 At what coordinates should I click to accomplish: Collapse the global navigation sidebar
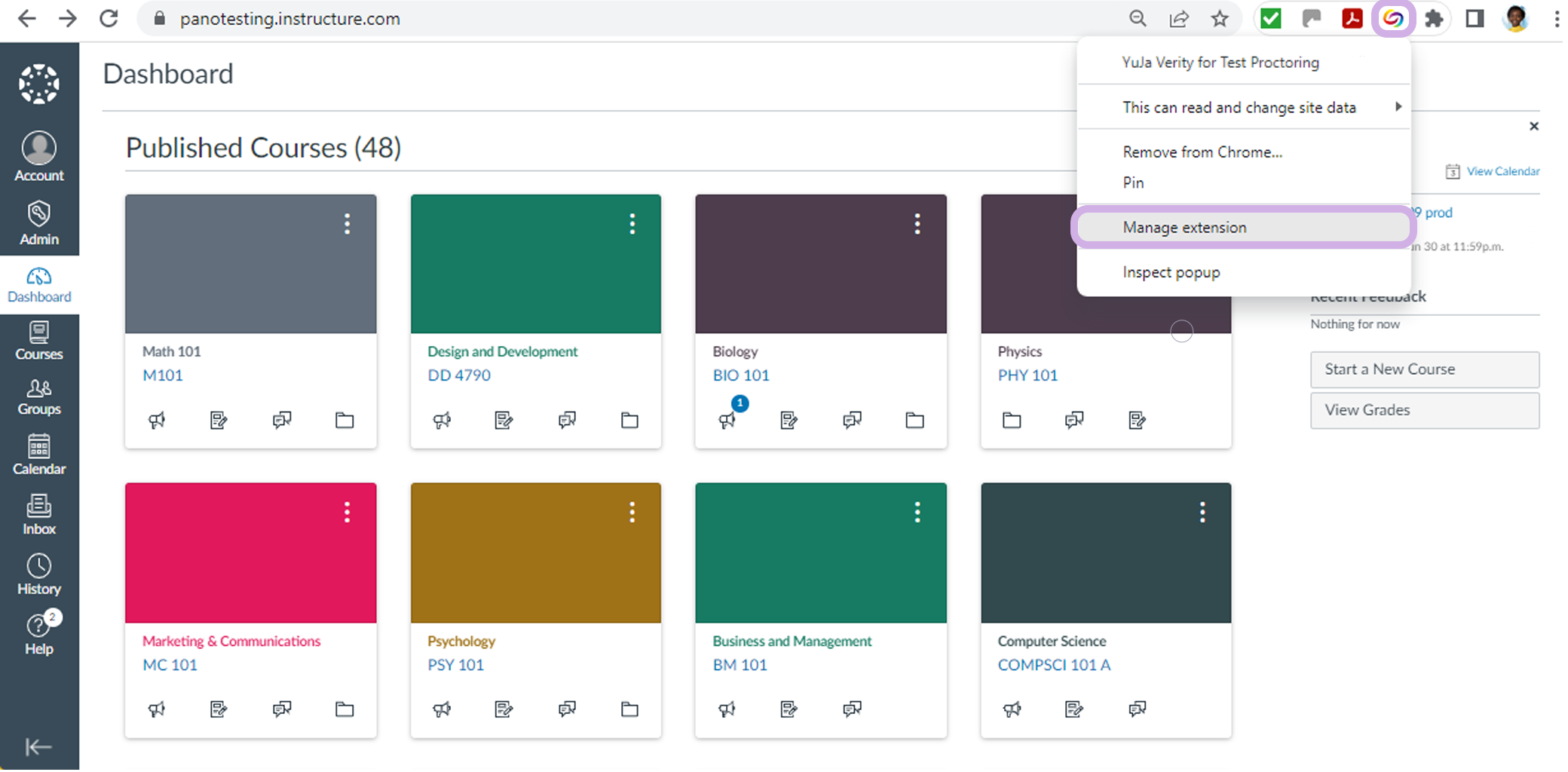pos(38,746)
